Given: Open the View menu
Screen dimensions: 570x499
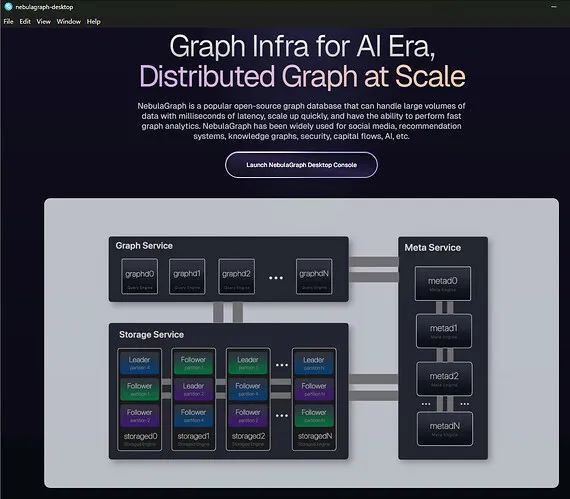Looking at the screenshot, I should tap(44, 21).
